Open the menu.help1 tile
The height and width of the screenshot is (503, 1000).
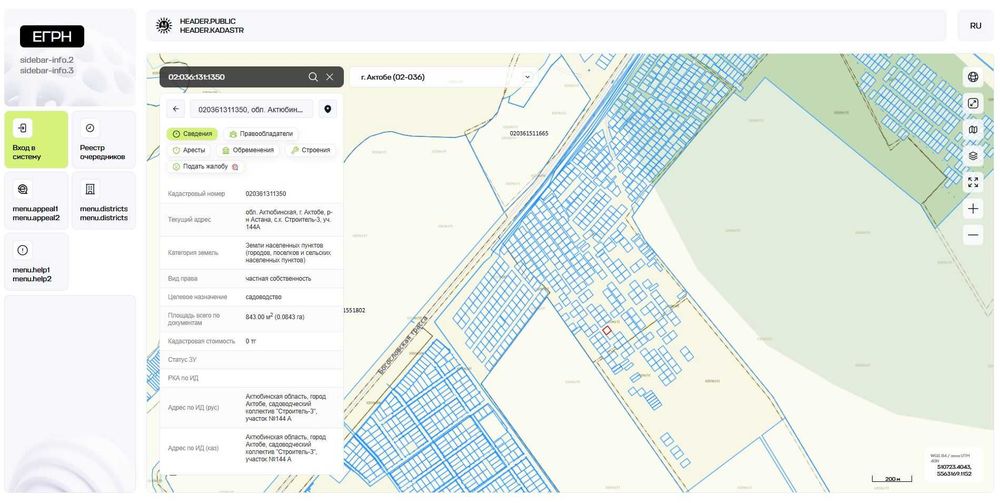tap(36, 261)
